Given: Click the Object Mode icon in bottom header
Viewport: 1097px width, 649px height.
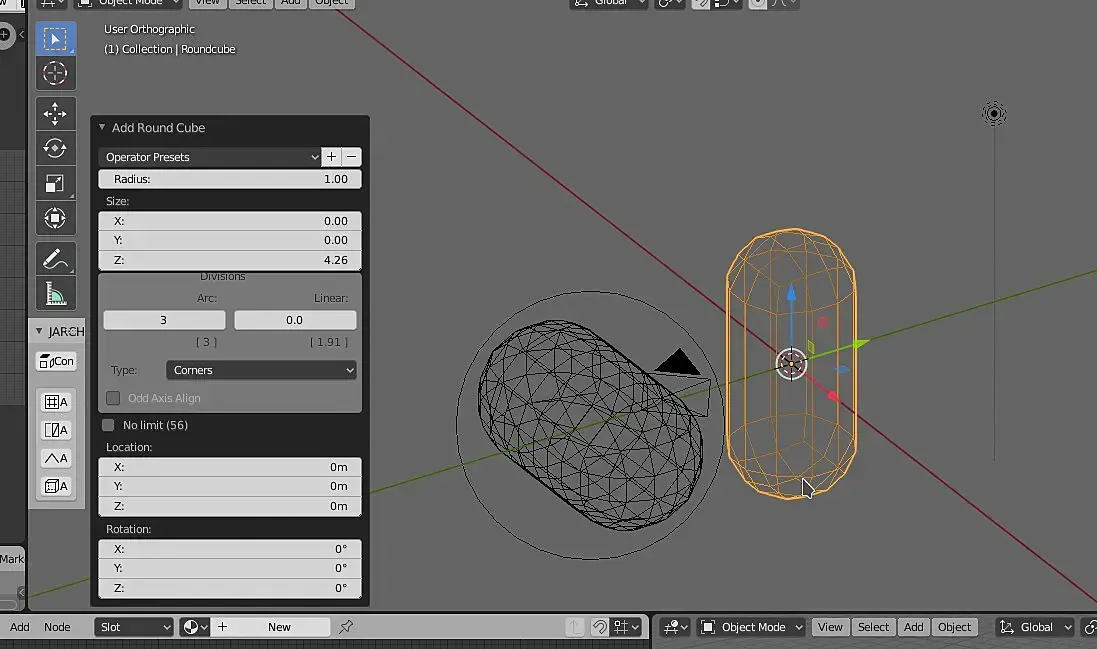Looking at the screenshot, I should 708,627.
